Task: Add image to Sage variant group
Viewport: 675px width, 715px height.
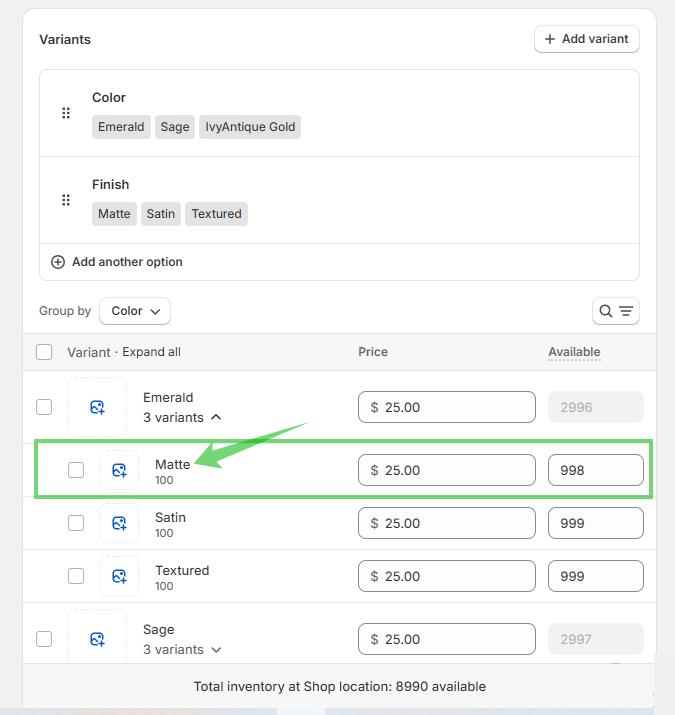Action: point(97,639)
